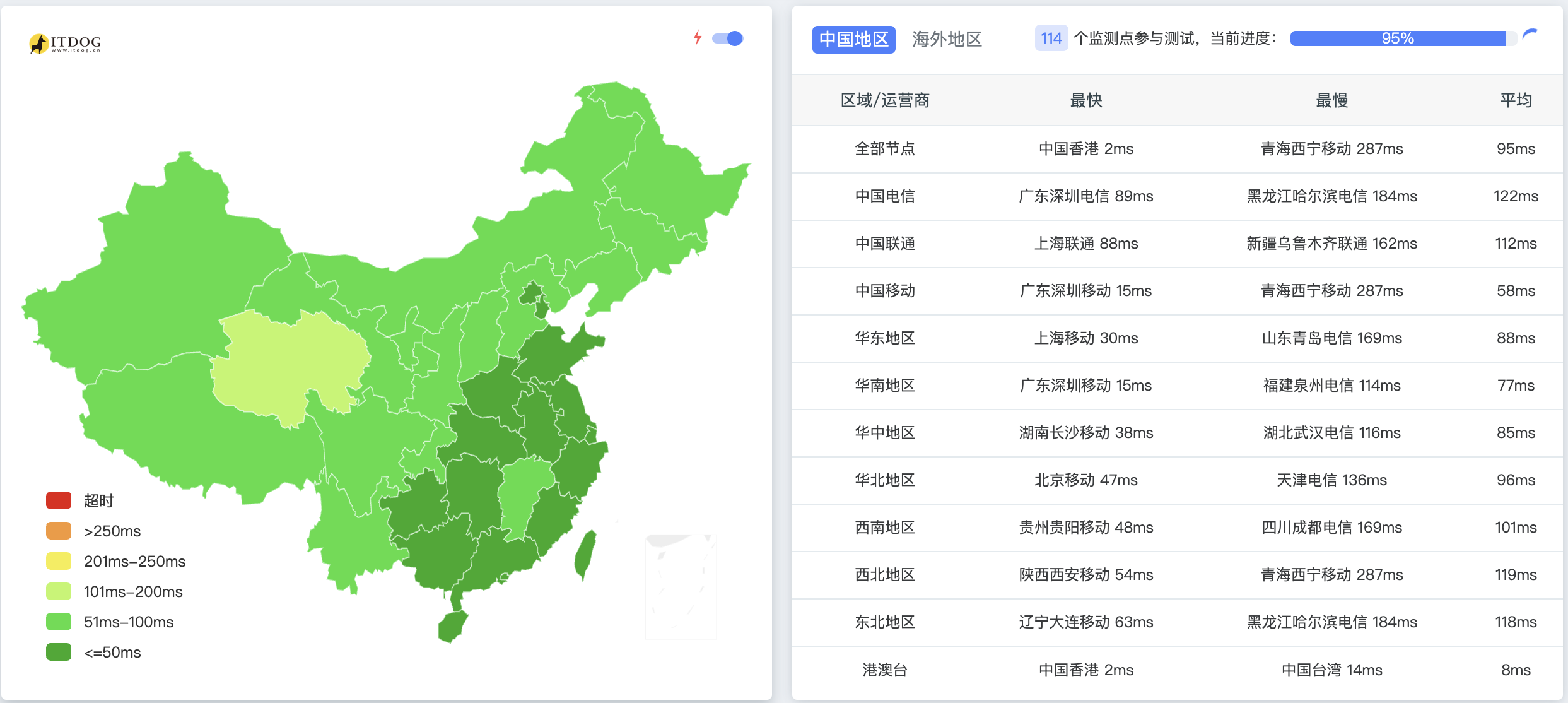Screen dimensions: 1568x703
Task: Click the 最慢 column header
Action: tap(1331, 100)
